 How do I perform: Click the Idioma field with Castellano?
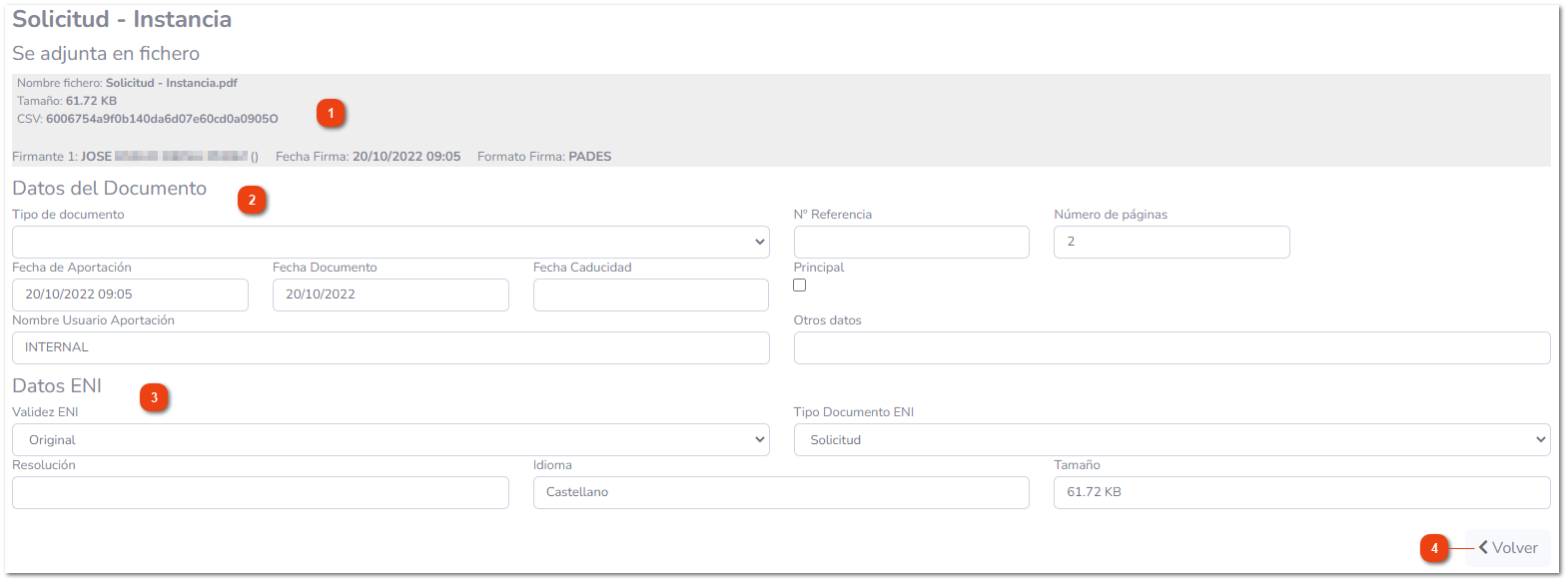[781, 492]
